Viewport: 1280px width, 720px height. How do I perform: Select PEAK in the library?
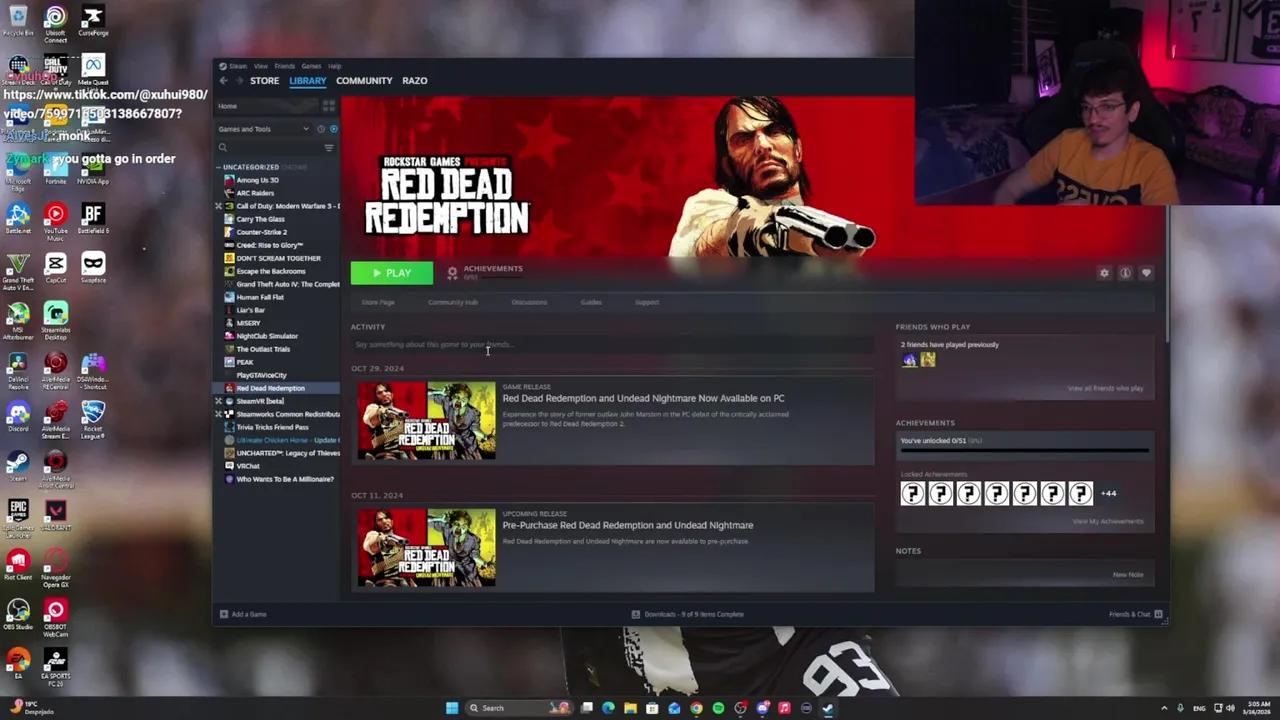(x=245, y=362)
